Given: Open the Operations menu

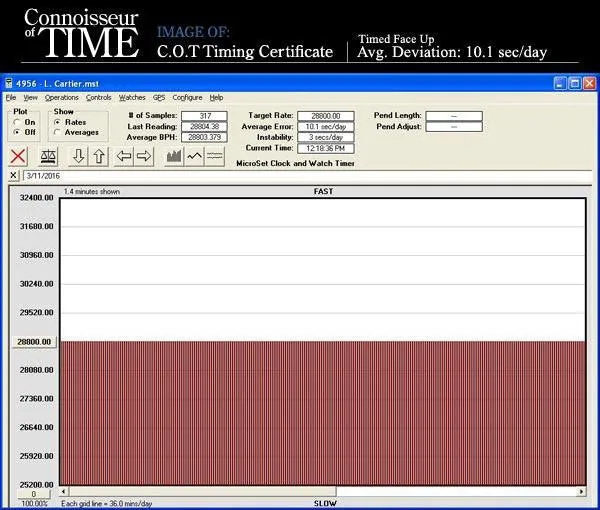Looking at the screenshot, I should (x=61, y=98).
